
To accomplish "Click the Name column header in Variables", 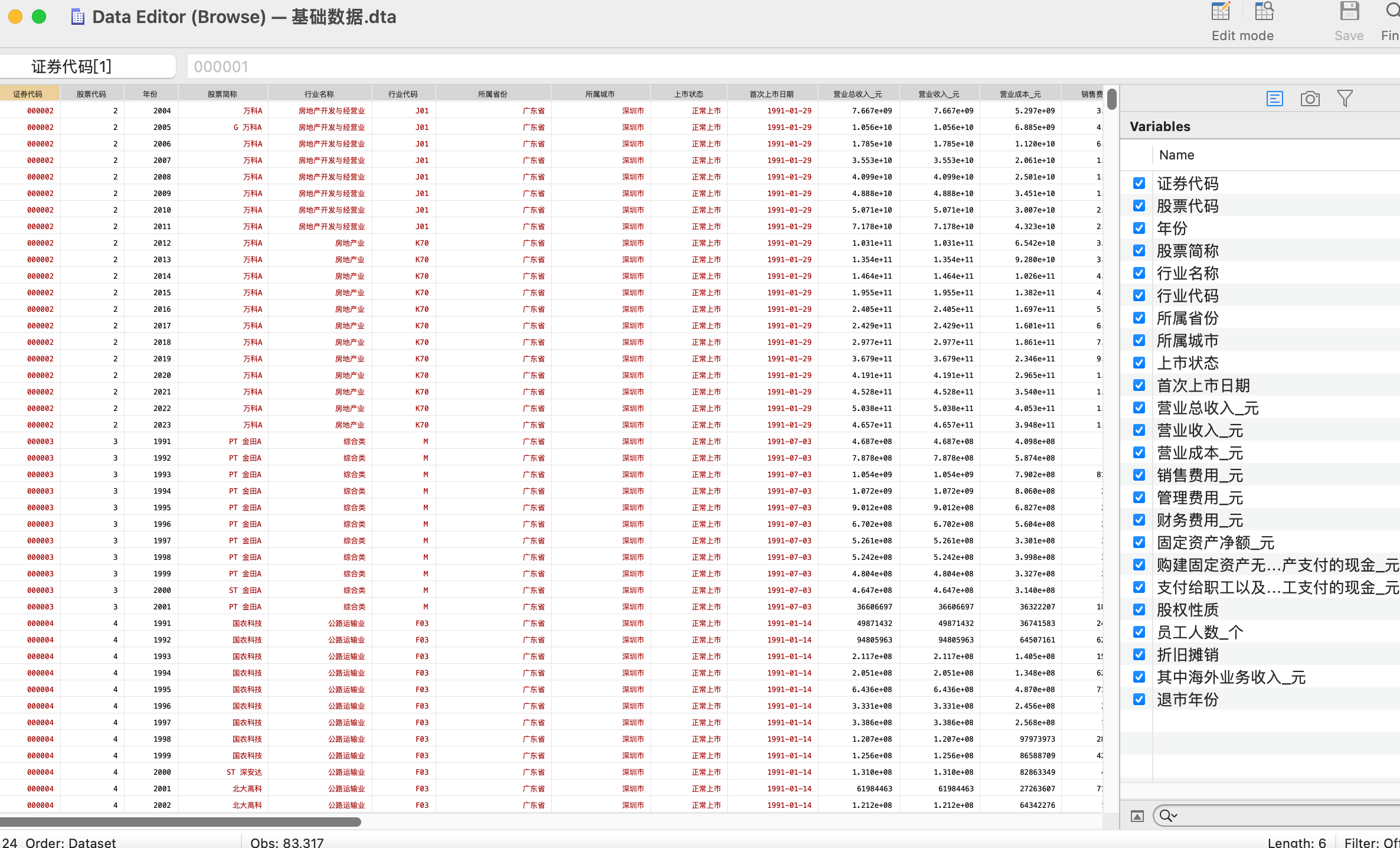I will 1176,155.
